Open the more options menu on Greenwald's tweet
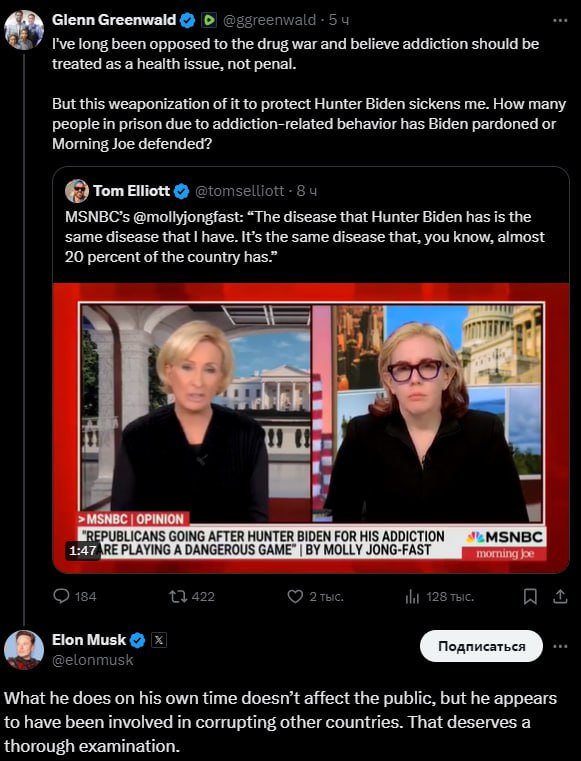Image resolution: width=581 pixels, height=761 pixels. pos(560,20)
